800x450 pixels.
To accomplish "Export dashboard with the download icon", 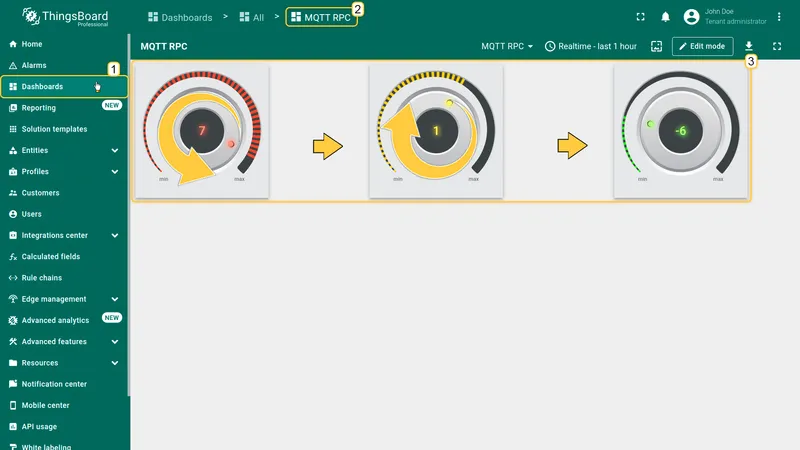I will click(x=748, y=46).
